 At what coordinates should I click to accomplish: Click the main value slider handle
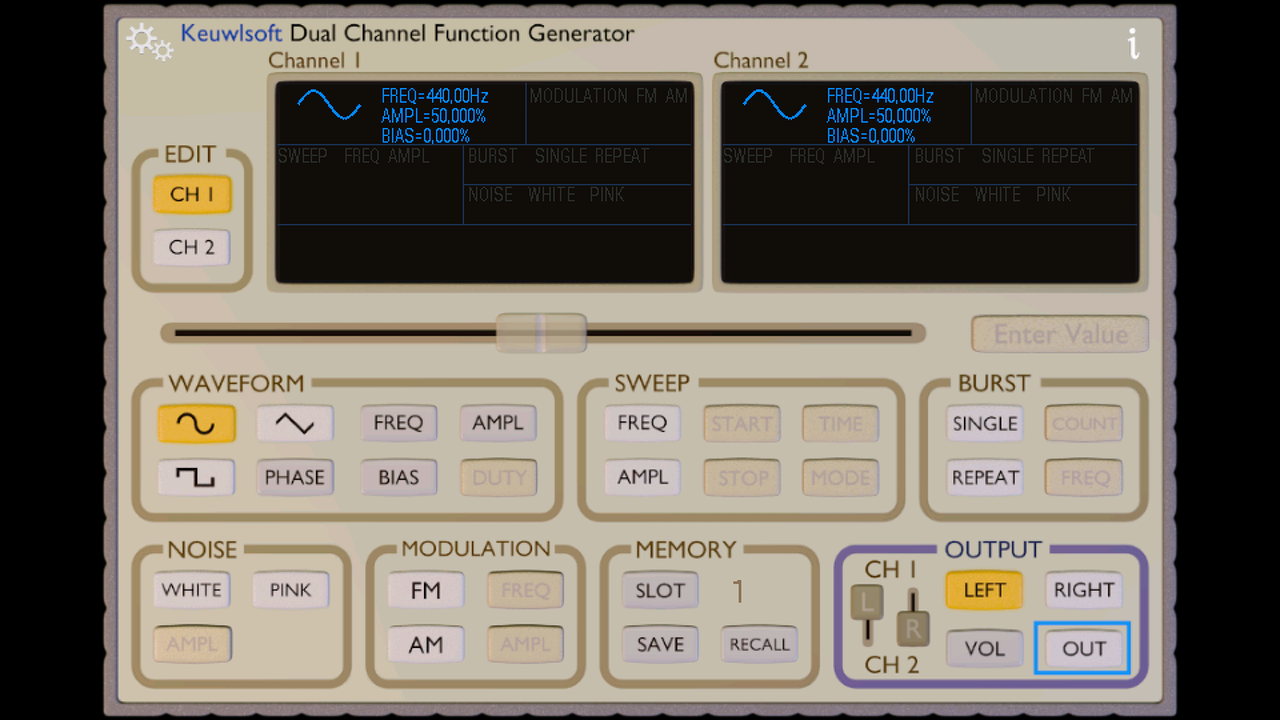[x=541, y=333]
